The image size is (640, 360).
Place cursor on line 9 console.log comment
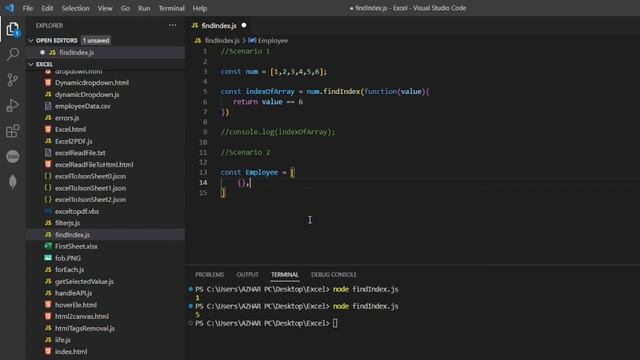point(278,132)
